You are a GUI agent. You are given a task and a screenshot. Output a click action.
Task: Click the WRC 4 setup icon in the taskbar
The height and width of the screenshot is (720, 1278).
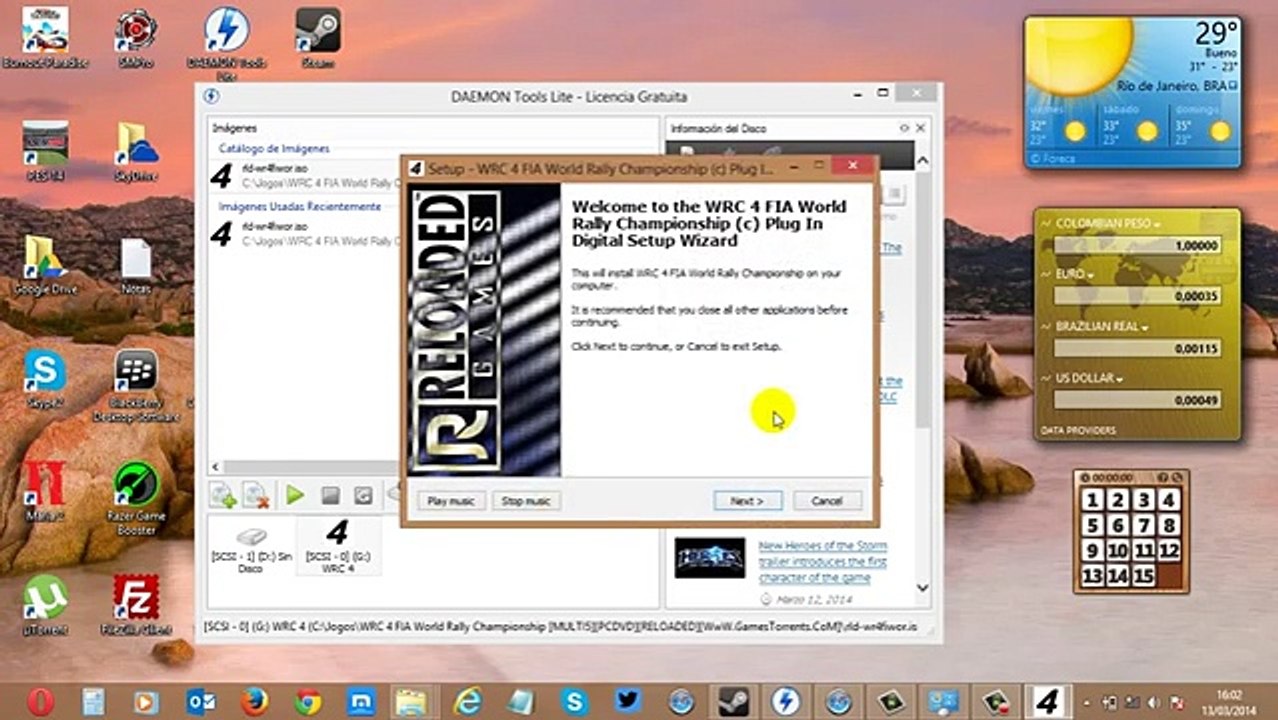(x=1047, y=702)
